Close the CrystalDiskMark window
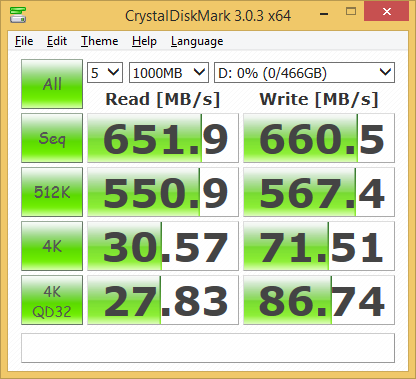Image resolution: width=416 pixels, height=379 pixels. (x=387, y=12)
